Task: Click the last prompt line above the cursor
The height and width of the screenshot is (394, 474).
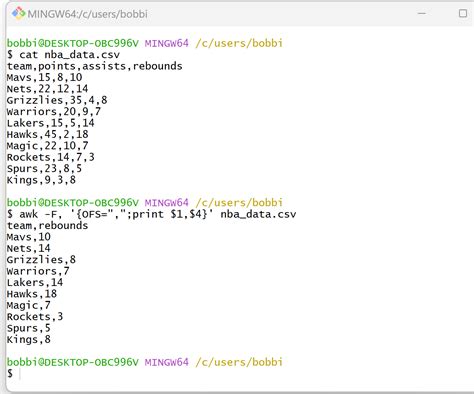Action: click(x=145, y=362)
